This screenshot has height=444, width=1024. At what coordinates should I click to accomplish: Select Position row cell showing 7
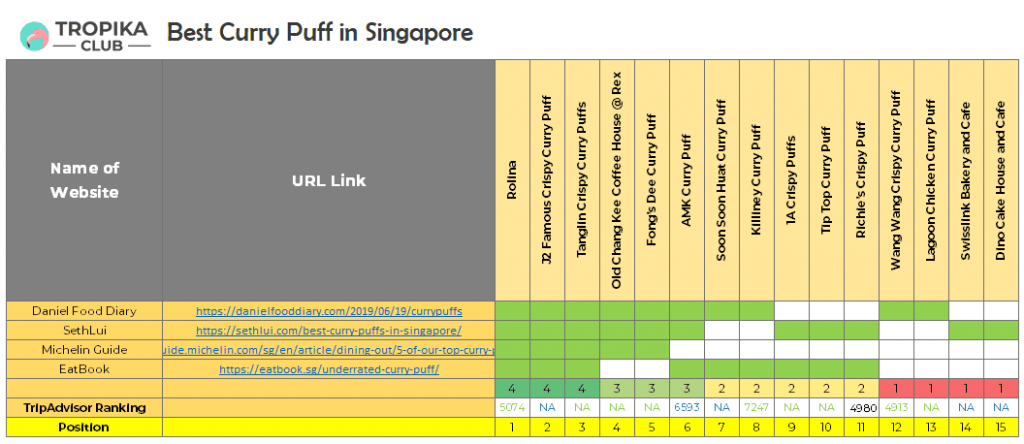[722, 428]
